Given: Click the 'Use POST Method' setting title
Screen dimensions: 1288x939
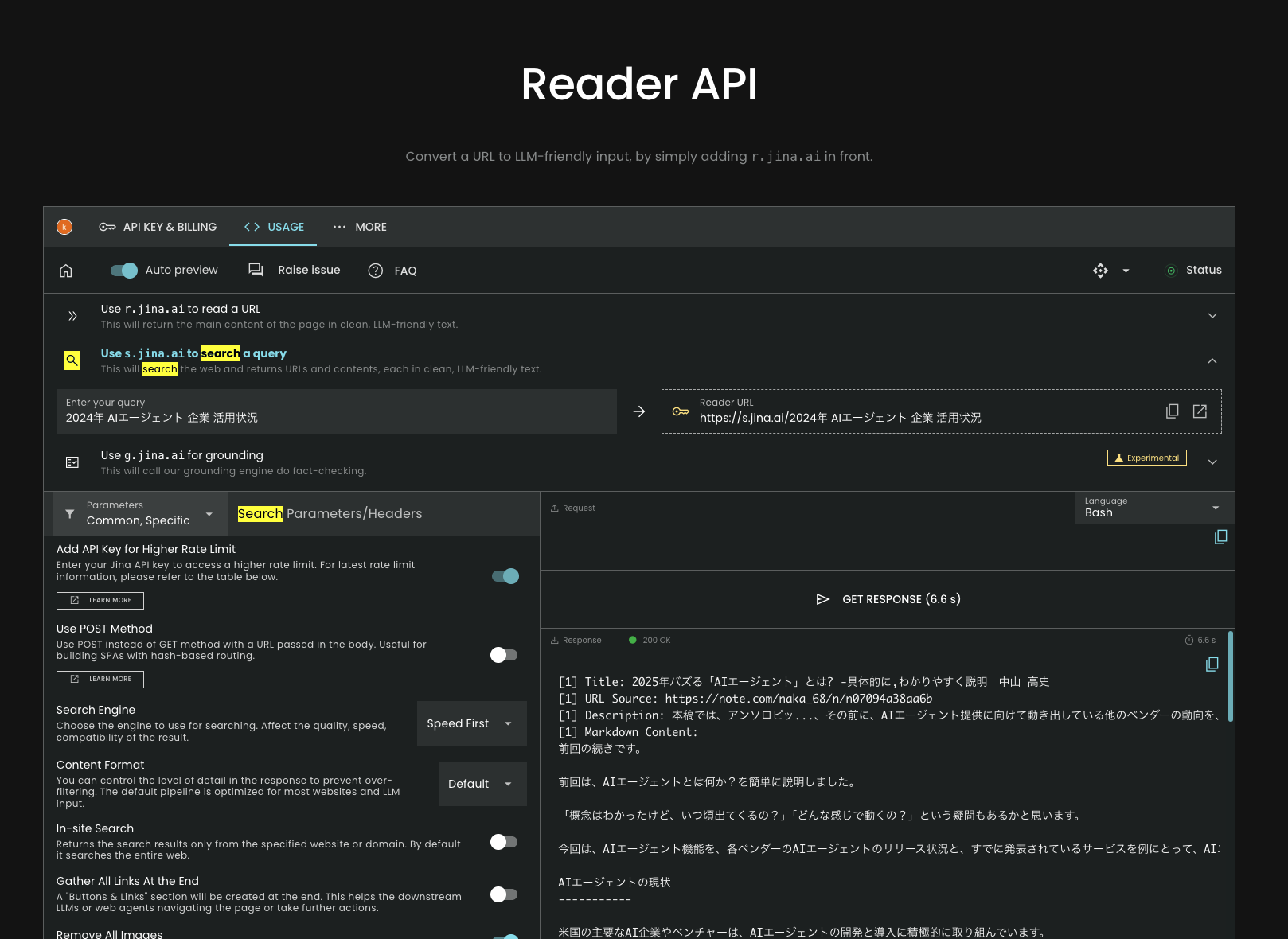Looking at the screenshot, I should click(x=104, y=629).
